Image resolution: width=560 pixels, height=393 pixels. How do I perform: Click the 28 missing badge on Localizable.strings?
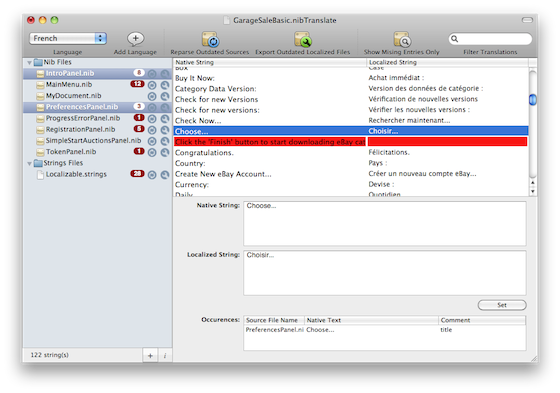click(138, 174)
